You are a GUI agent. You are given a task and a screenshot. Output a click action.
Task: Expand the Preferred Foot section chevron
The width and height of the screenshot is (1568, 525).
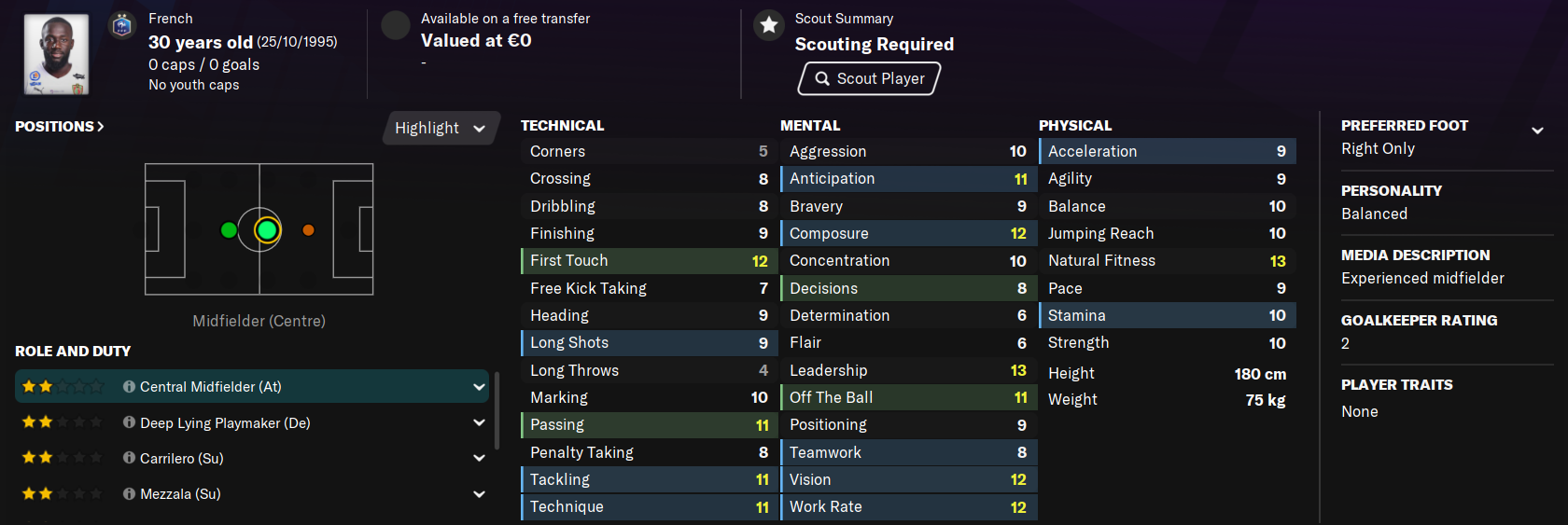[x=1537, y=130]
